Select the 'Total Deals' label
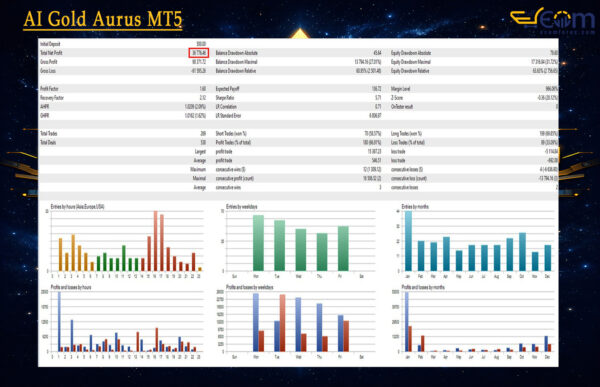Image resolution: width=600 pixels, height=387 pixels. [48, 142]
